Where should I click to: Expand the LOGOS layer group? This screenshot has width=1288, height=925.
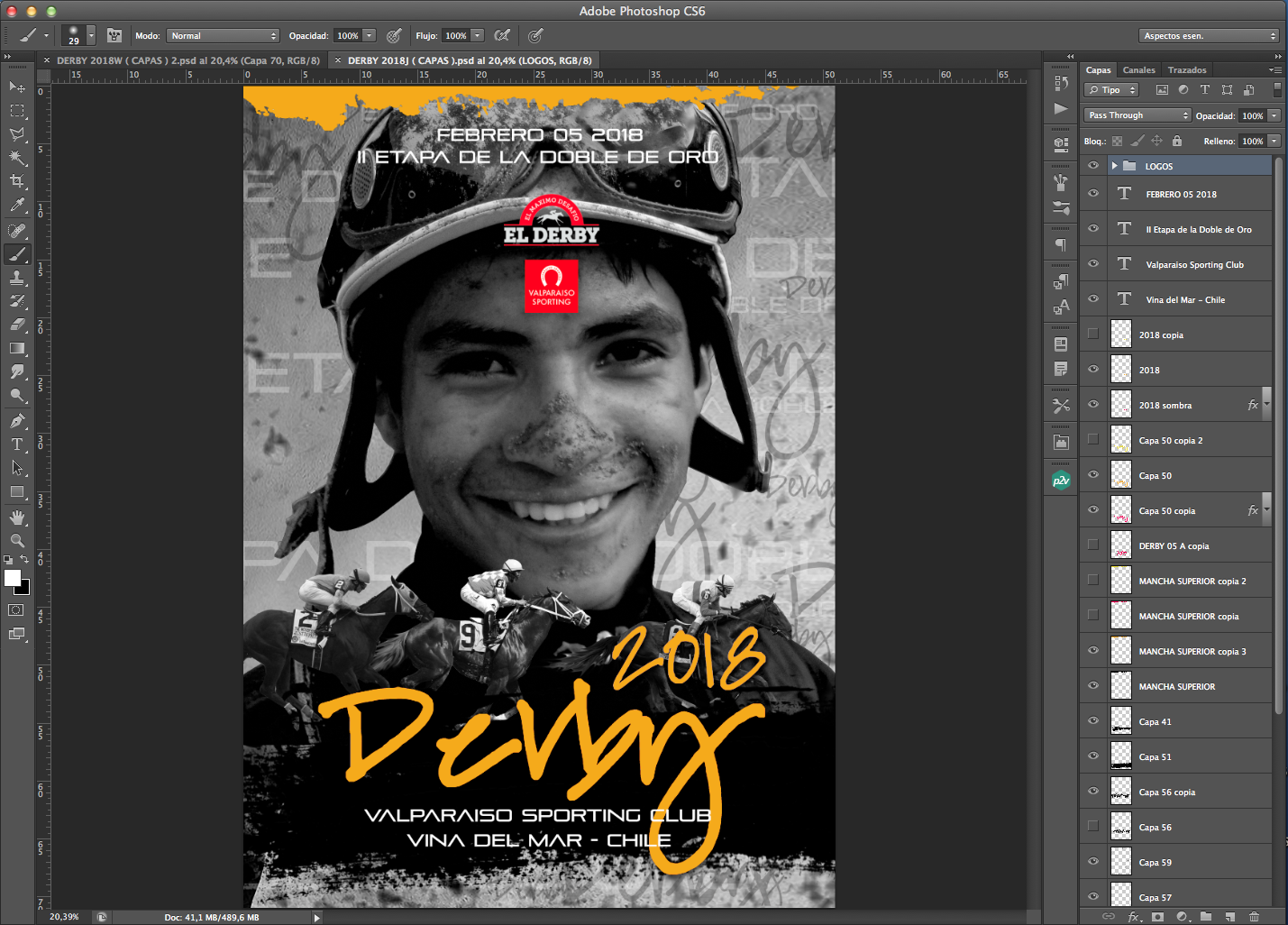[1115, 166]
